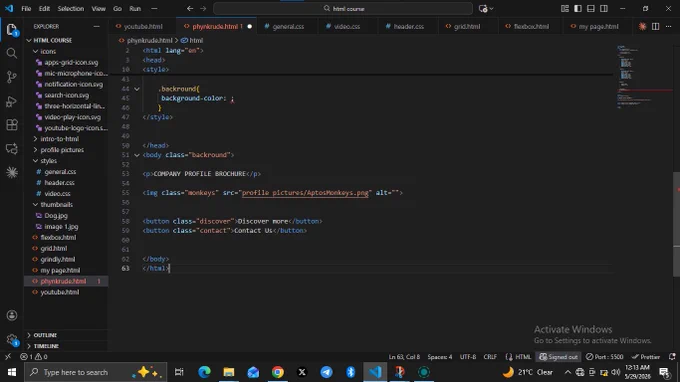Open Telegram from the taskbar
Screen dimensions: 680x382
pos(327,372)
